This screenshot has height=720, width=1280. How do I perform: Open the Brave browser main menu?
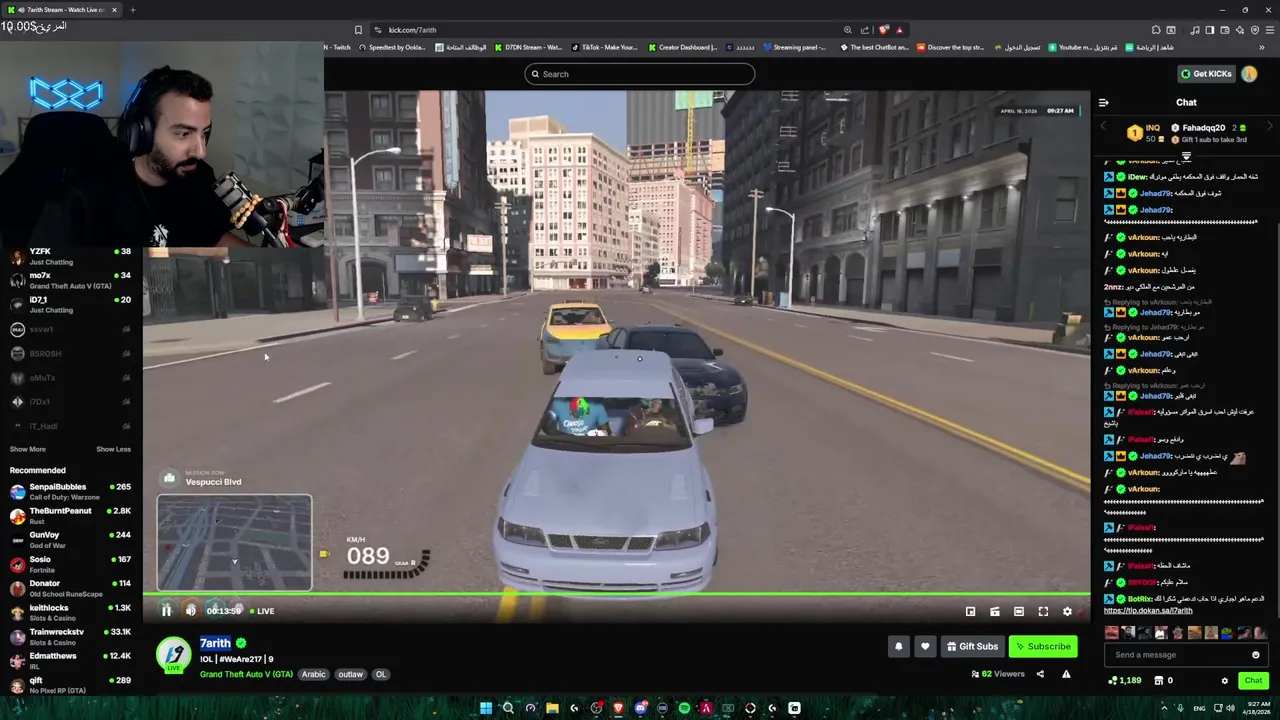(x=1270, y=30)
